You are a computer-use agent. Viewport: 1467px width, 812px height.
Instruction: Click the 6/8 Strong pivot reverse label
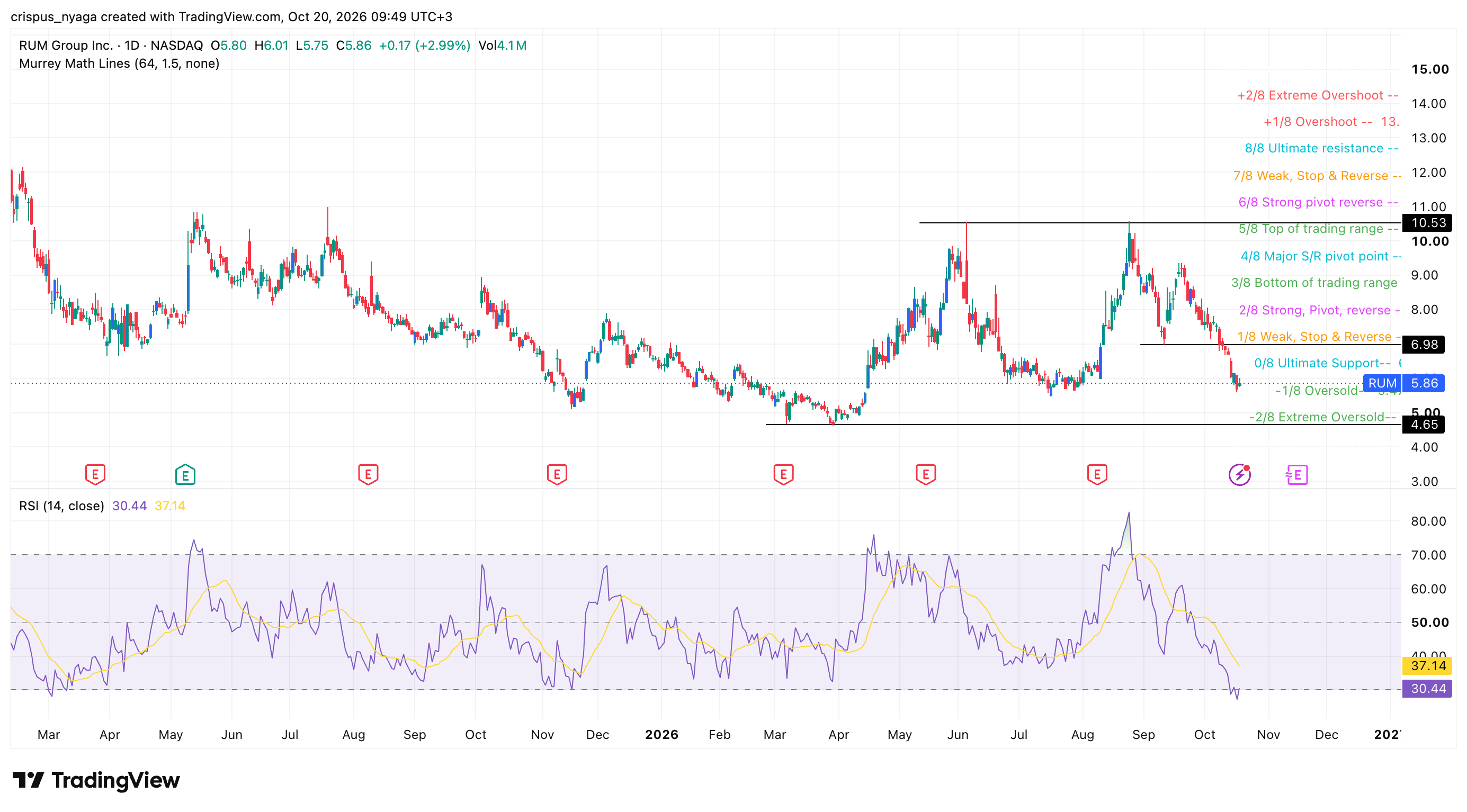pyautogui.click(x=1318, y=203)
